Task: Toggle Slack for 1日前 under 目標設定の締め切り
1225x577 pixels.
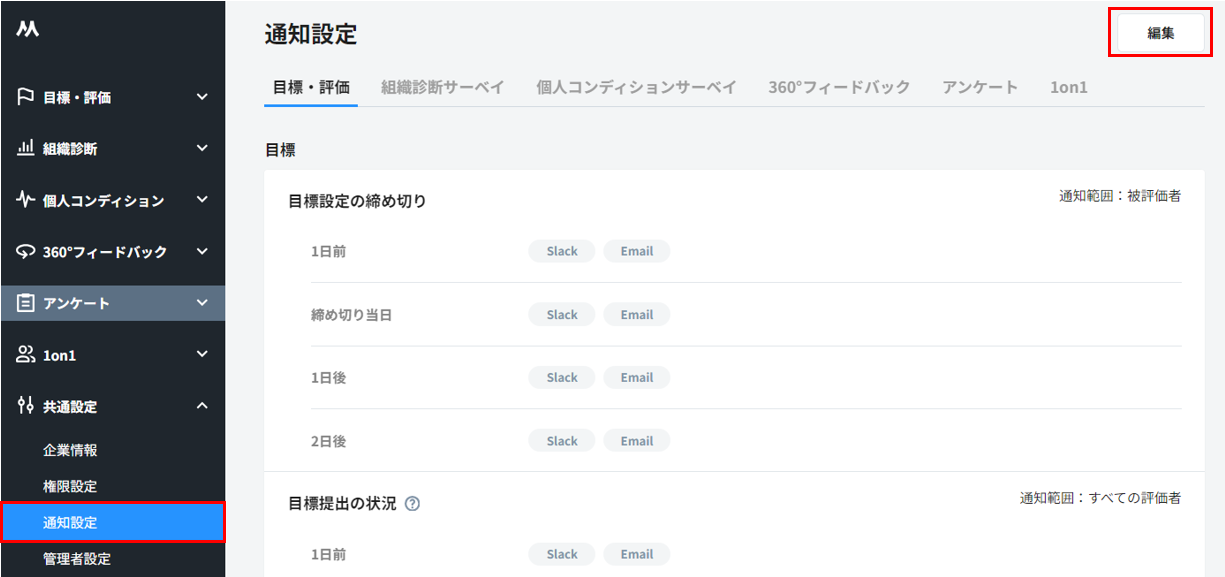Action: pyautogui.click(x=561, y=252)
